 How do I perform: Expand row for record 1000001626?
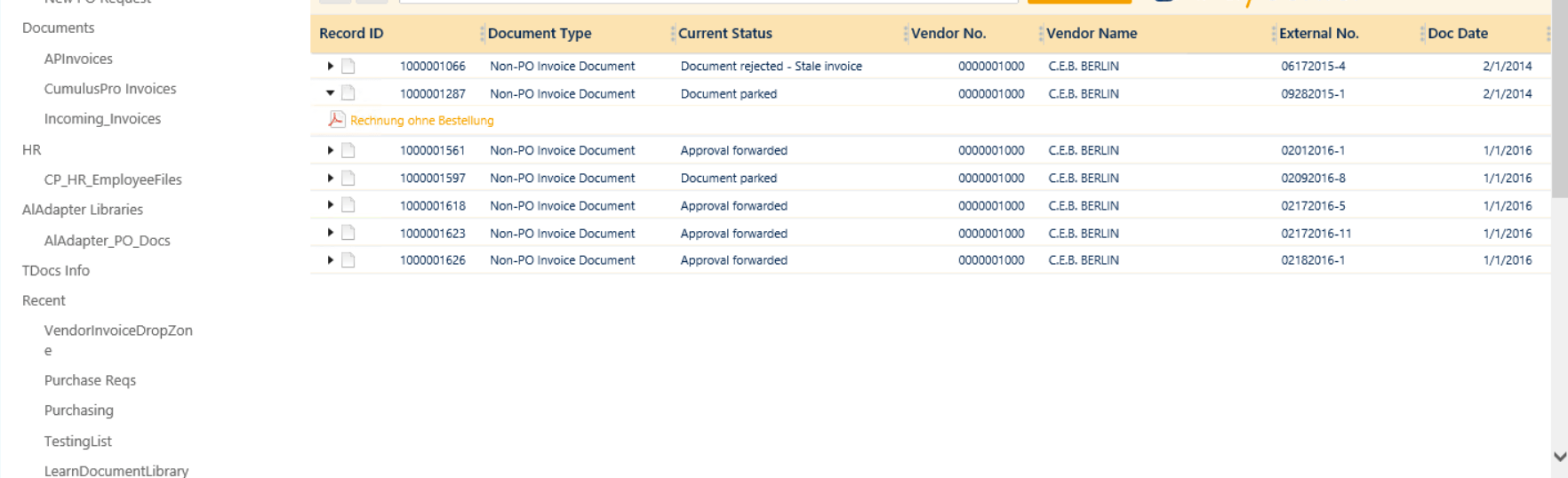(x=330, y=260)
